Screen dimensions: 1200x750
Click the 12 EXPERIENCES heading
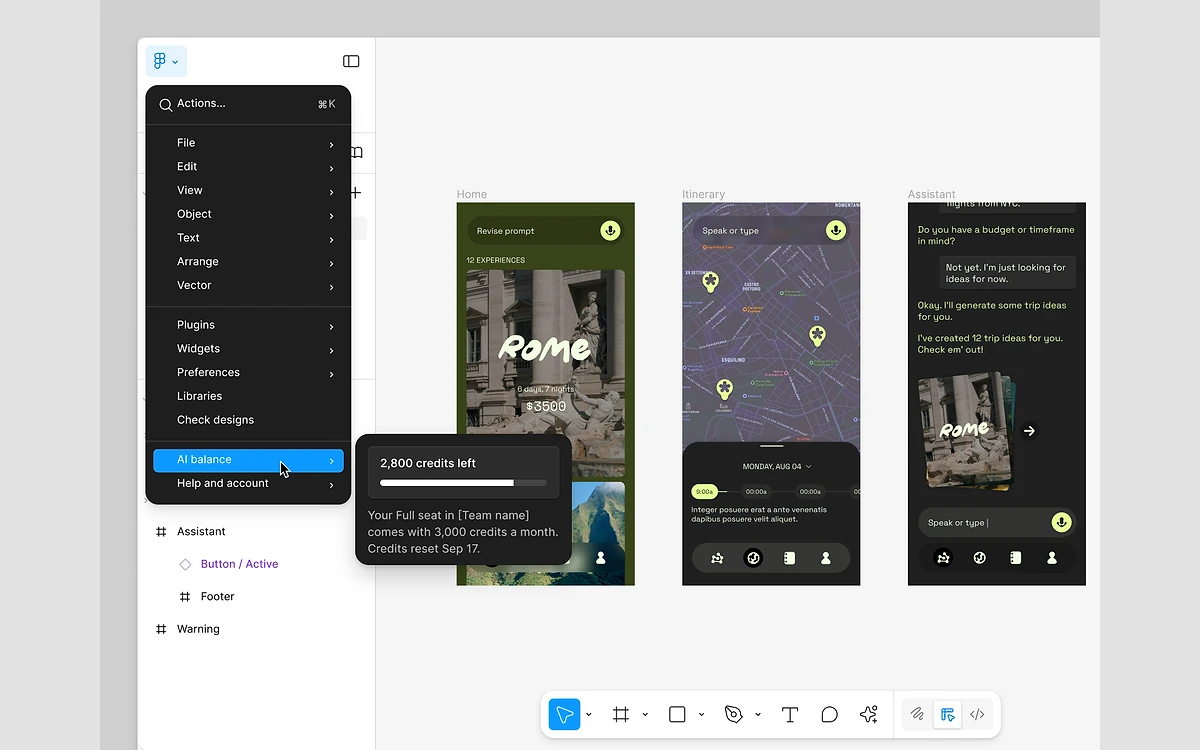point(496,260)
